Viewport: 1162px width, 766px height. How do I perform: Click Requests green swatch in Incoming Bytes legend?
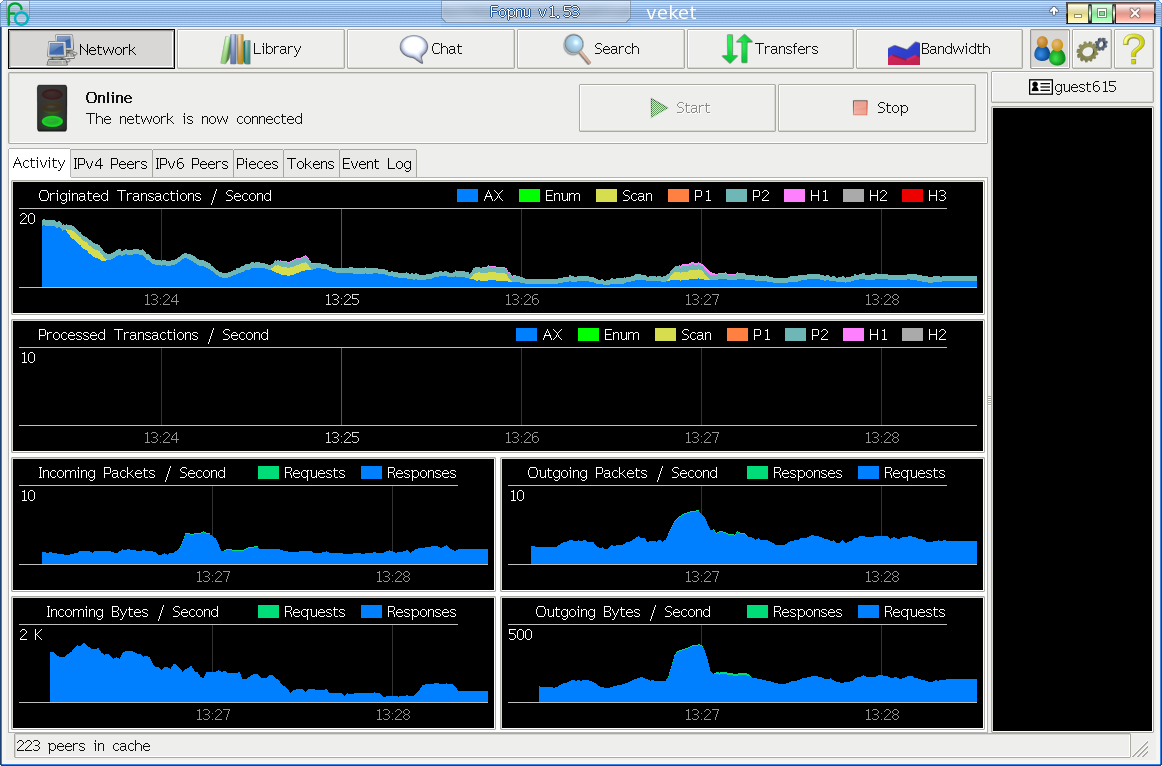click(x=268, y=612)
